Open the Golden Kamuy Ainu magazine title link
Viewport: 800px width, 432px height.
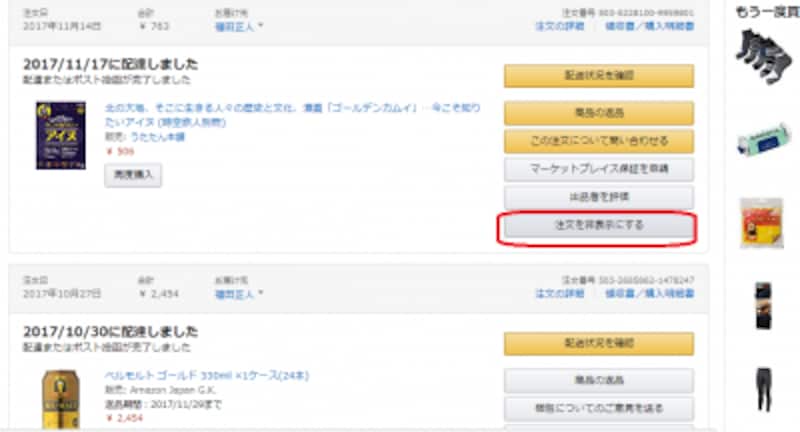pos(292,115)
